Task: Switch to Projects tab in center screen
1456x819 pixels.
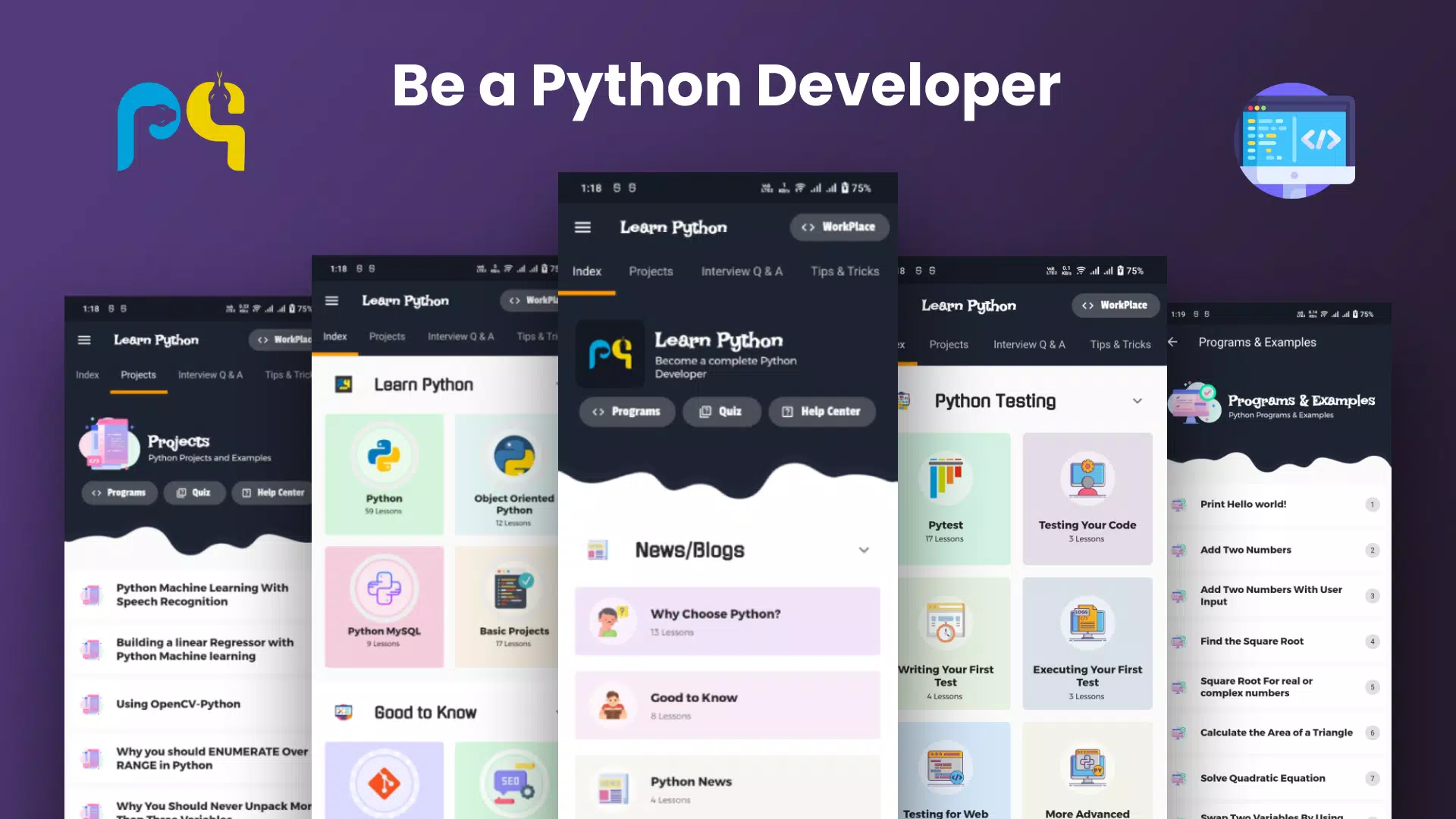Action: [651, 271]
